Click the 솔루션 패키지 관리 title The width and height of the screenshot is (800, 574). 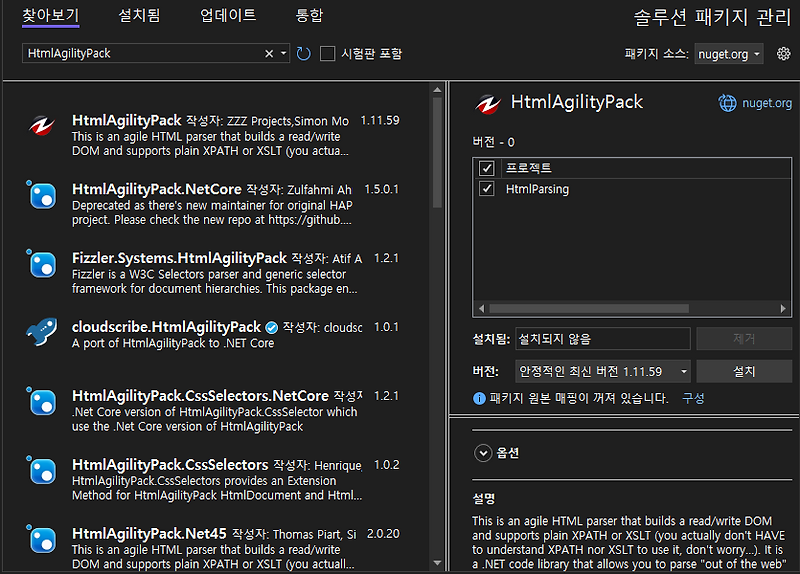[x=712, y=18]
